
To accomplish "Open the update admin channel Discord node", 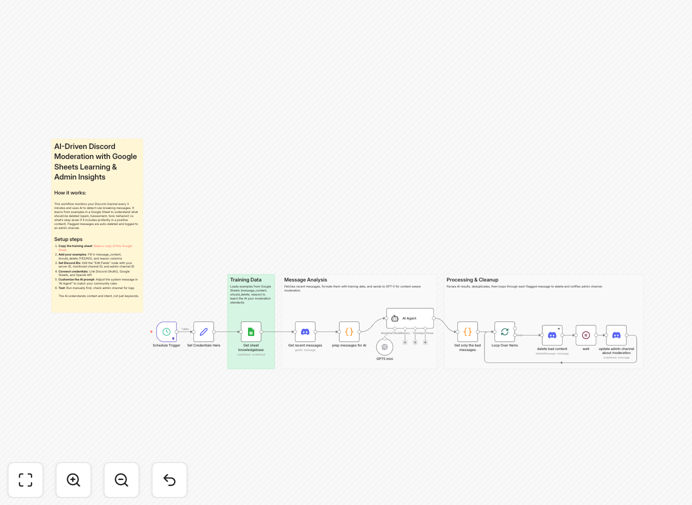I will tap(616, 335).
